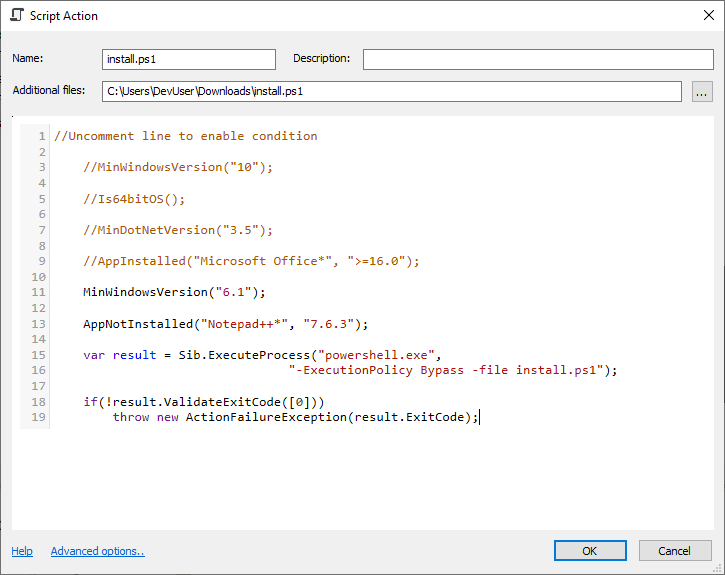Click the "-ExecutionPolicy Bypass -file install.ps1" string
The width and height of the screenshot is (725, 575).
point(447,370)
